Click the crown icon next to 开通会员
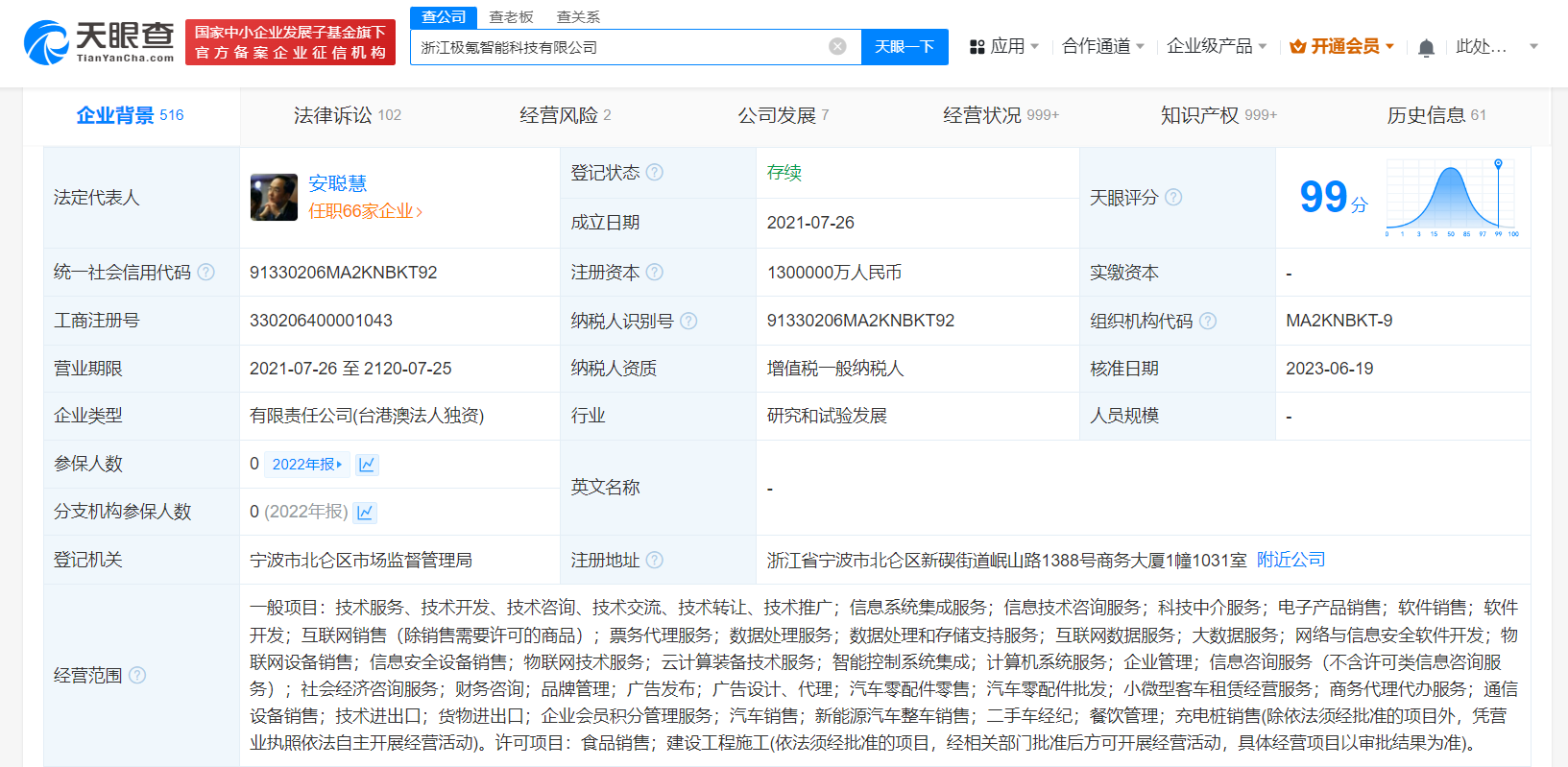This screenshot has height=767, width=1568. click(1297, 46)
